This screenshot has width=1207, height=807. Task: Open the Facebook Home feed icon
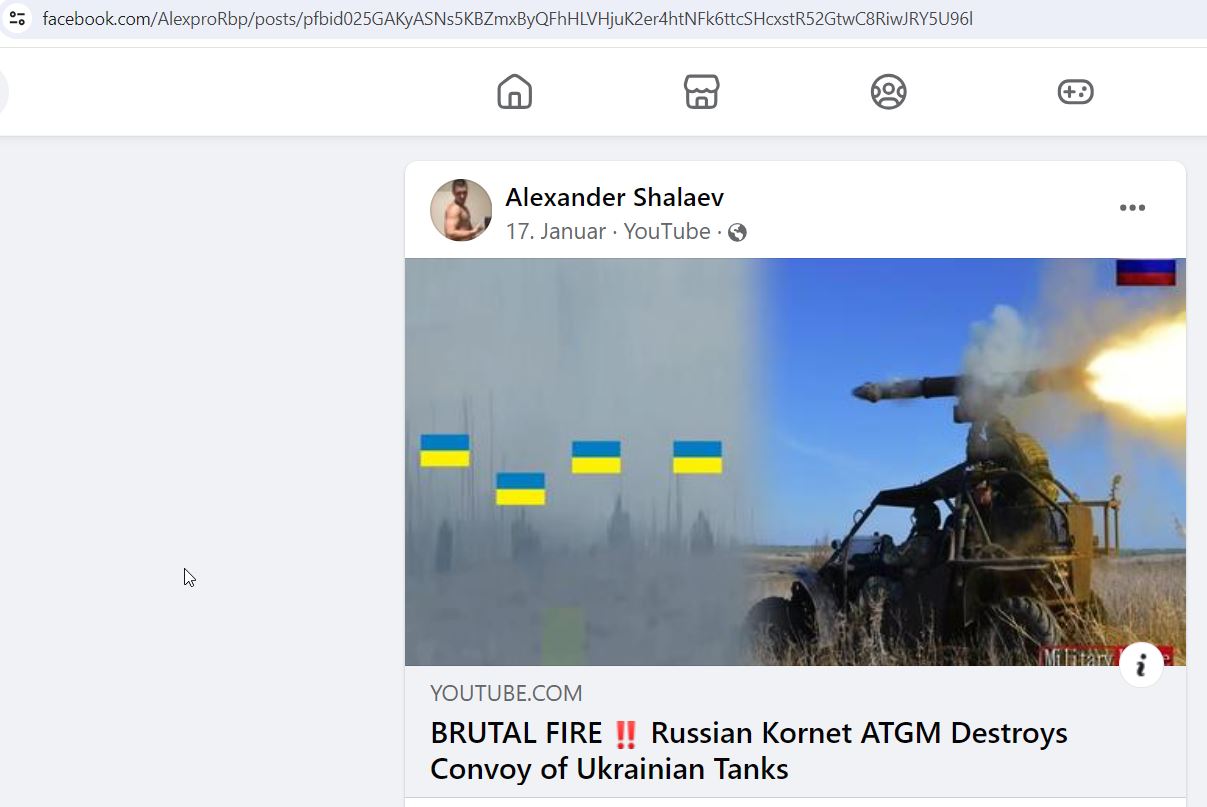tap(515, 92)
